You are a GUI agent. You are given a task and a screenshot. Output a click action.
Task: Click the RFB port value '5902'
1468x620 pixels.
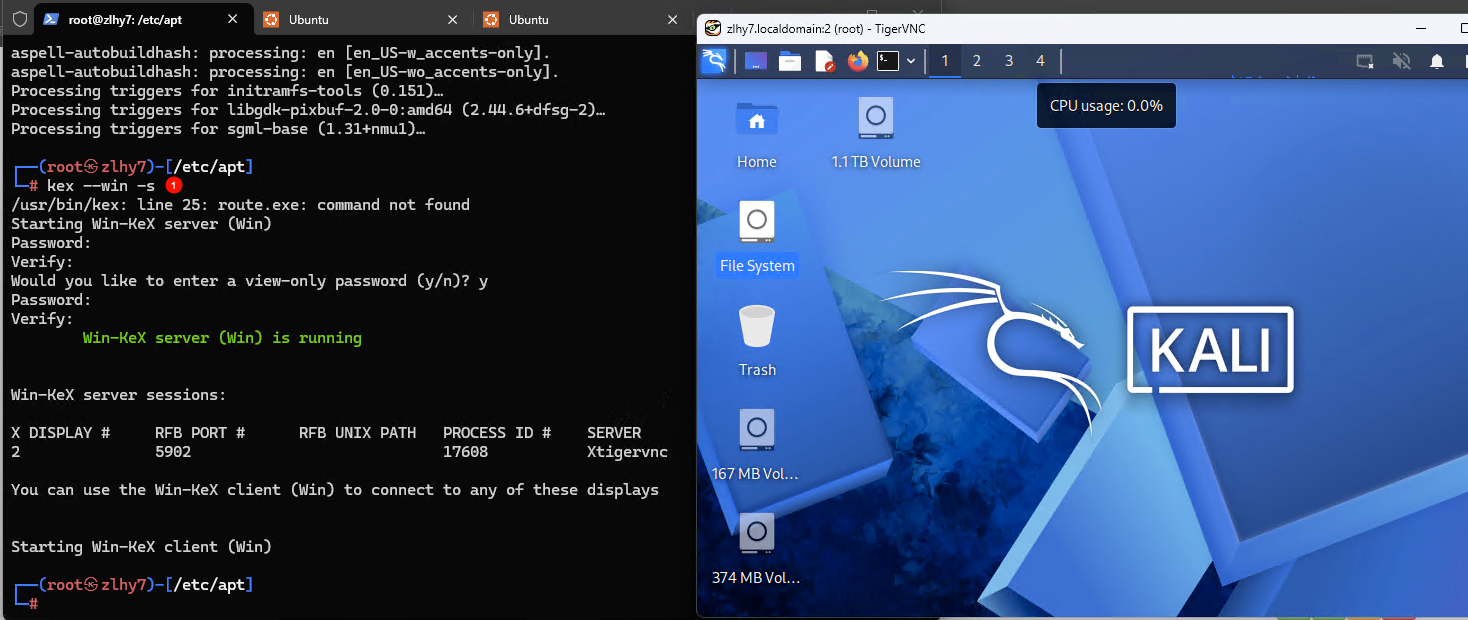(173, 452)
